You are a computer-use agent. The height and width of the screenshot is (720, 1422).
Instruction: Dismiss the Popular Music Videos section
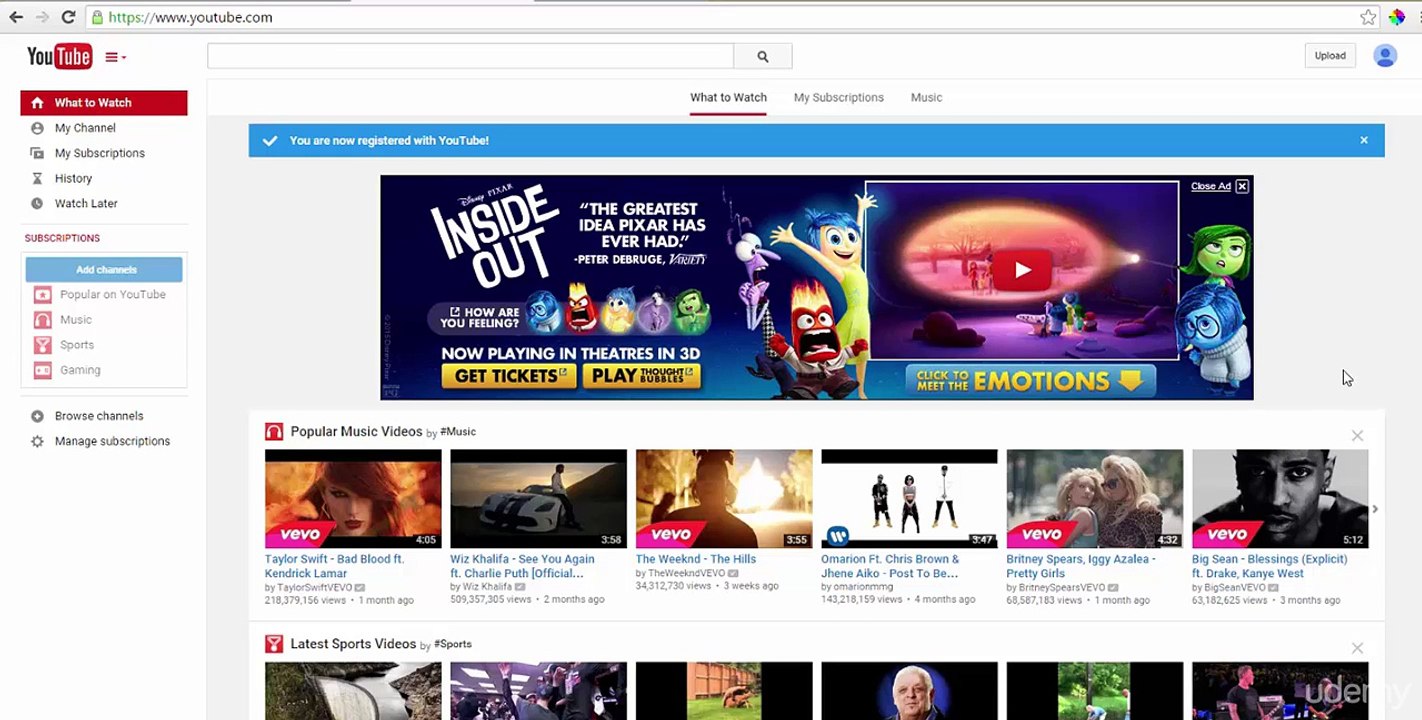1357,436
